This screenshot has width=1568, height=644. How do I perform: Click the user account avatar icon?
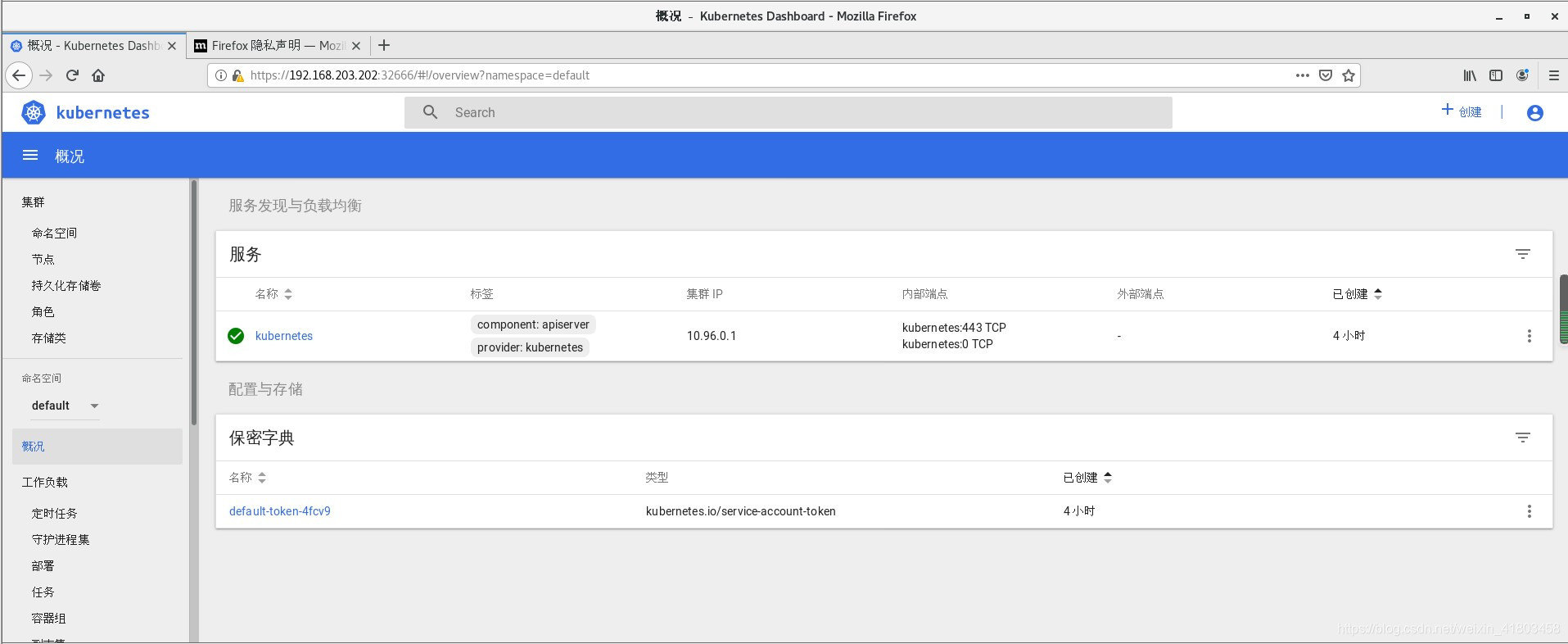tap(1535, 113)
